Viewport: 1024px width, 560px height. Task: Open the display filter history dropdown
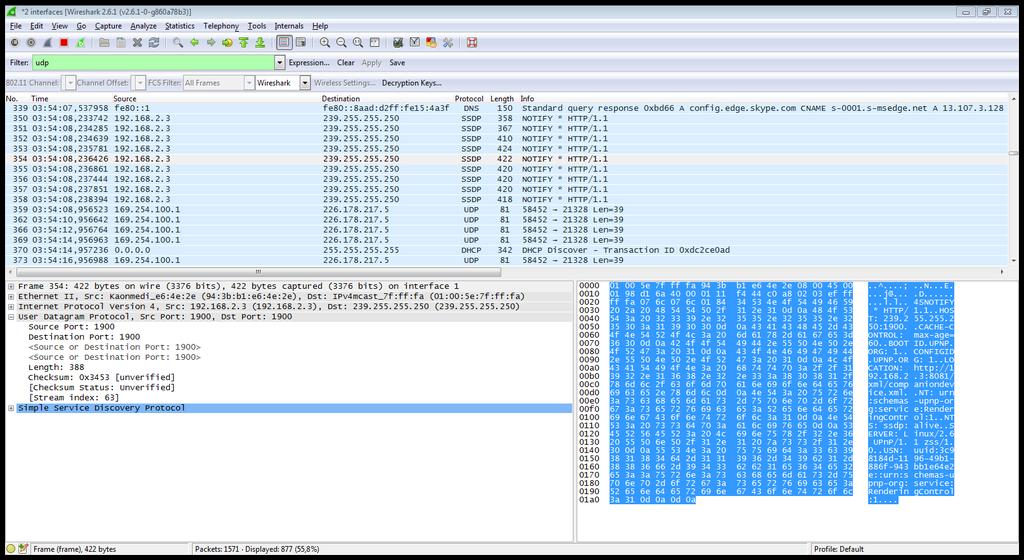point(280,63)
